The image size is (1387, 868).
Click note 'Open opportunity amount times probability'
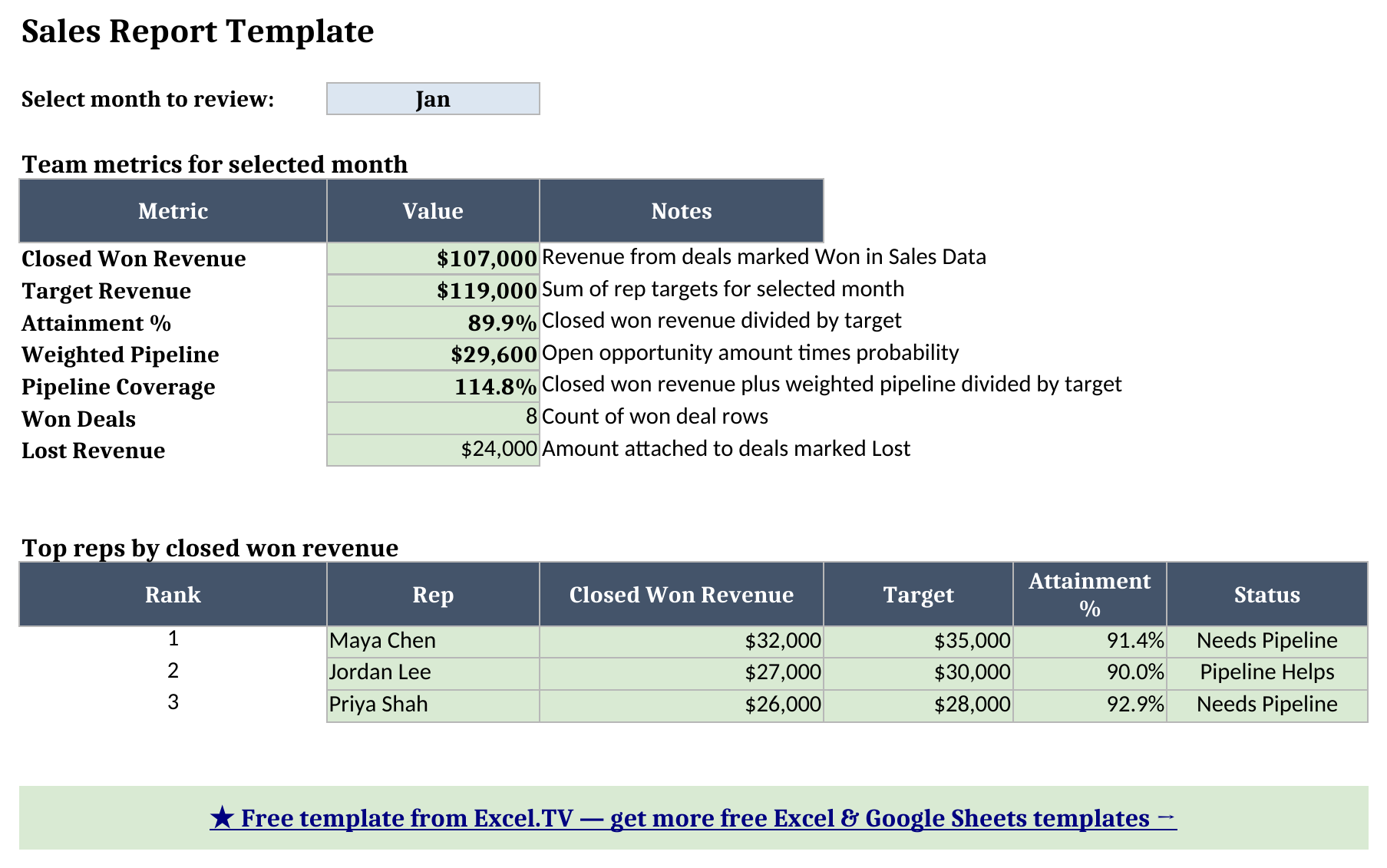coord(751,353)
